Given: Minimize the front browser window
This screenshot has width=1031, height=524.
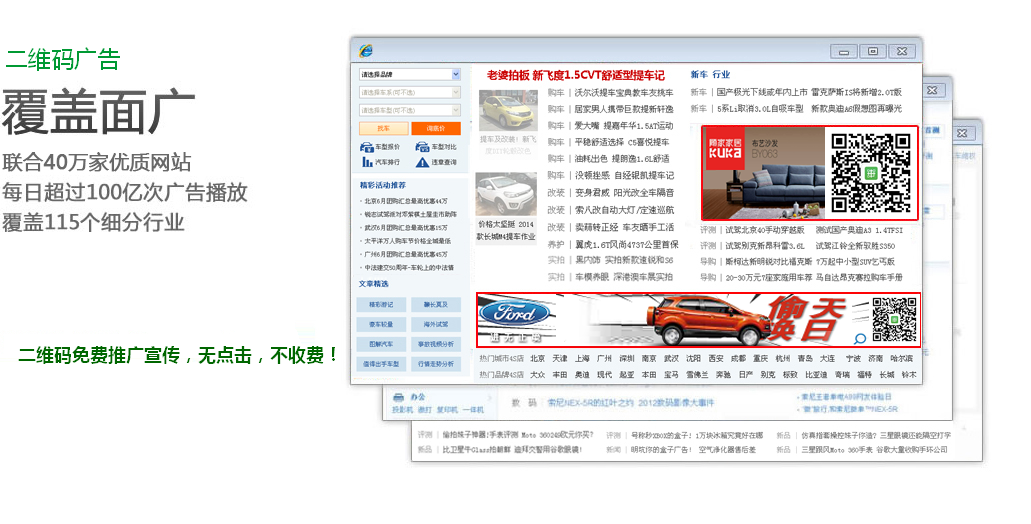Looking at the screenshot, I should (x=844, y=51).
